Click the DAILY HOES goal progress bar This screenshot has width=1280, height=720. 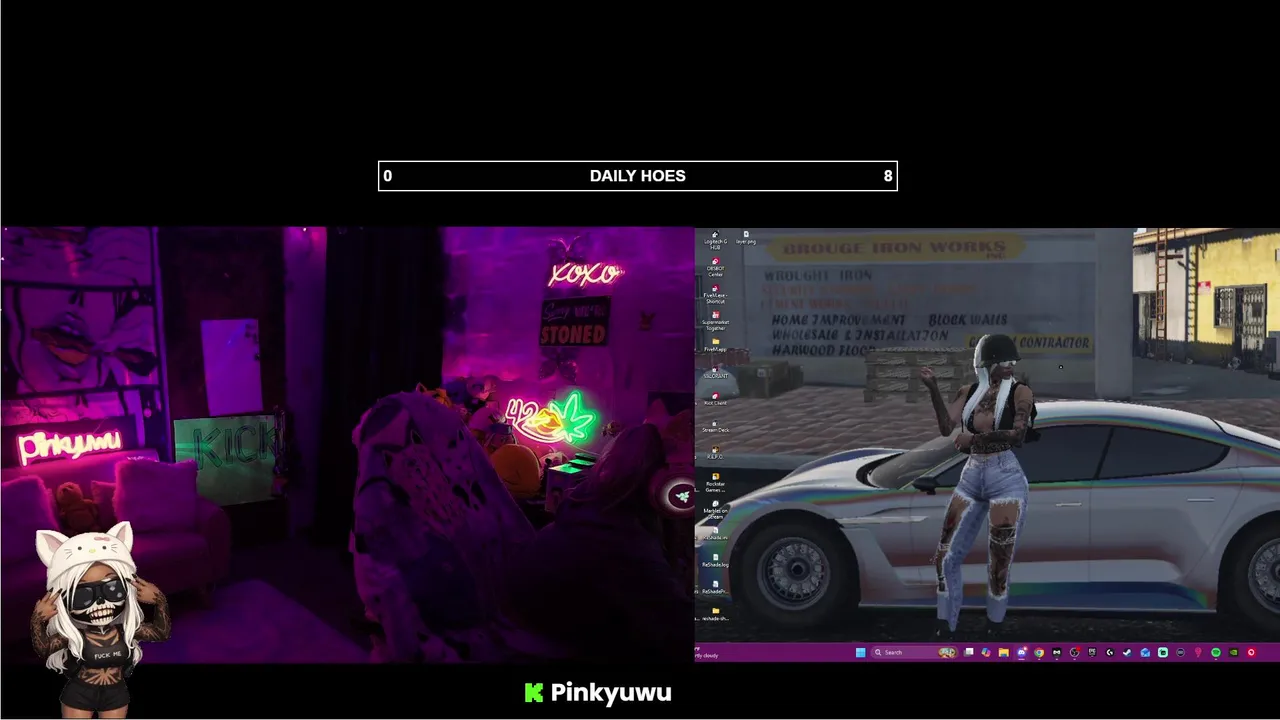(x=638, y=176)
